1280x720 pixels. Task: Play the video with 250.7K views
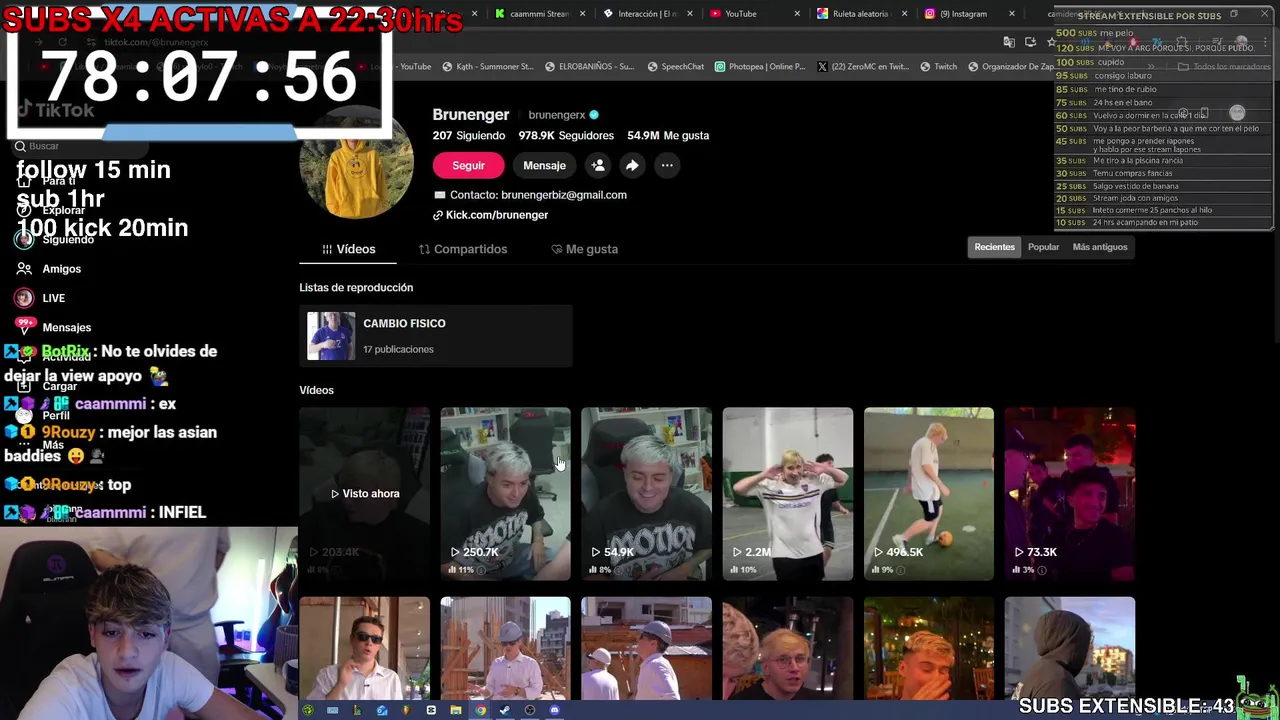(505, 493)
